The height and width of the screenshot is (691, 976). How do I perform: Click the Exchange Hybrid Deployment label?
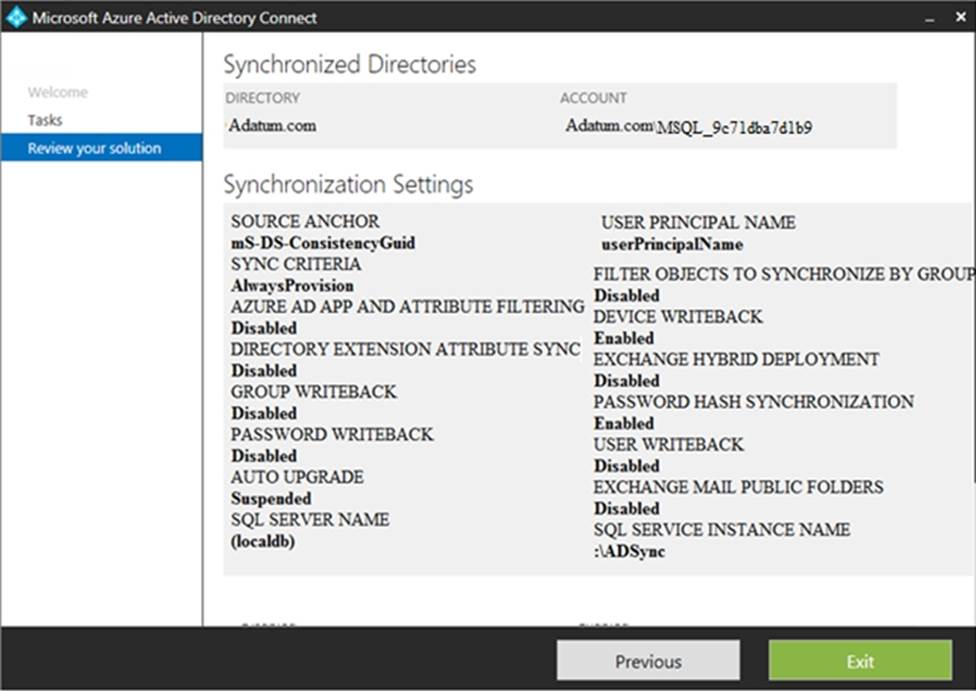736,359
